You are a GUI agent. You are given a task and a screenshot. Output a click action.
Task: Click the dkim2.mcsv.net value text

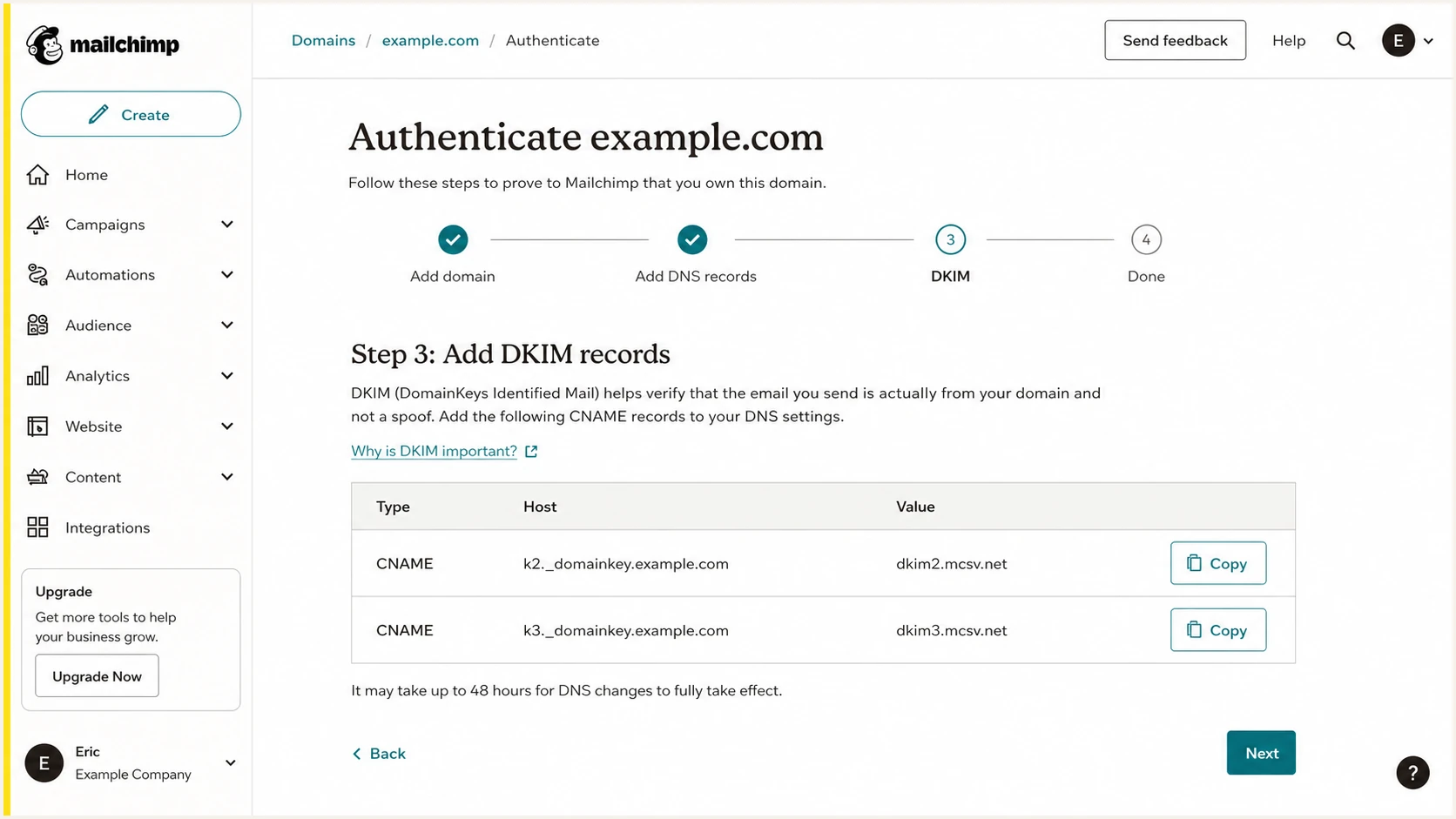952,564
